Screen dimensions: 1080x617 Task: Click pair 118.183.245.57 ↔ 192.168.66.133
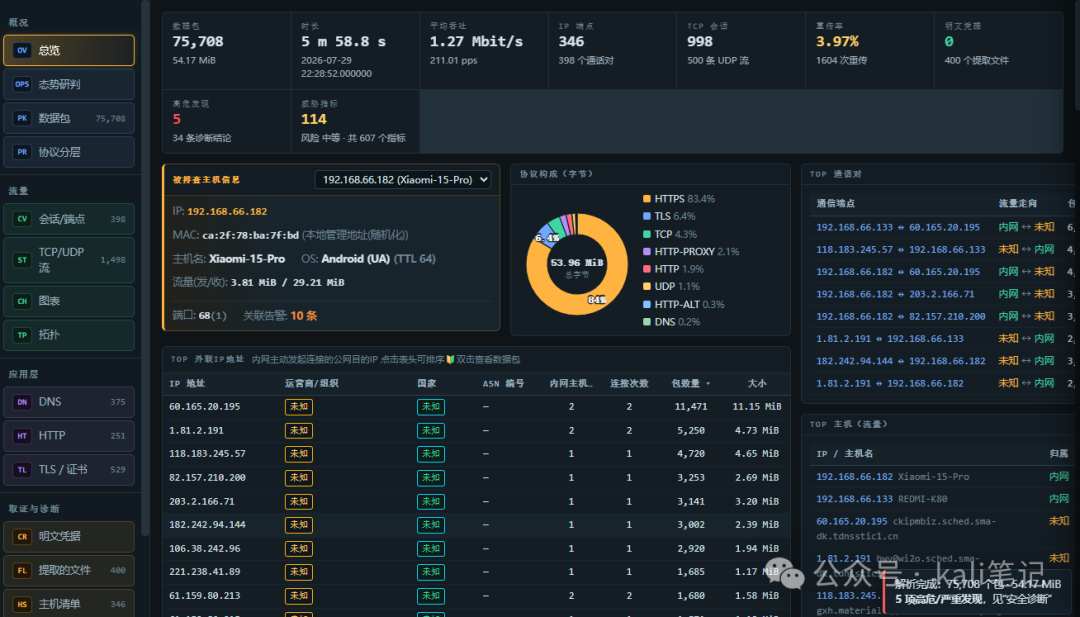(900, 249)
